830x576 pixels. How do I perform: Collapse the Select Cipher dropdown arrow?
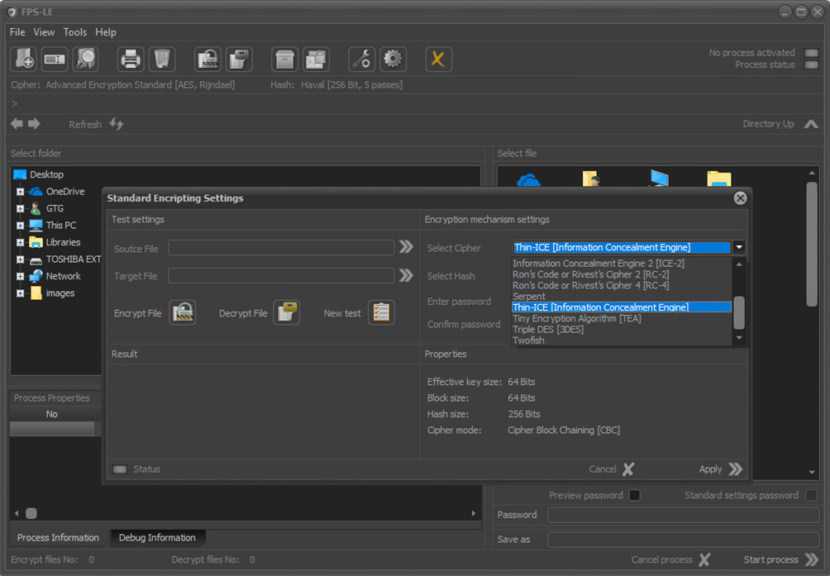point(739,247)
